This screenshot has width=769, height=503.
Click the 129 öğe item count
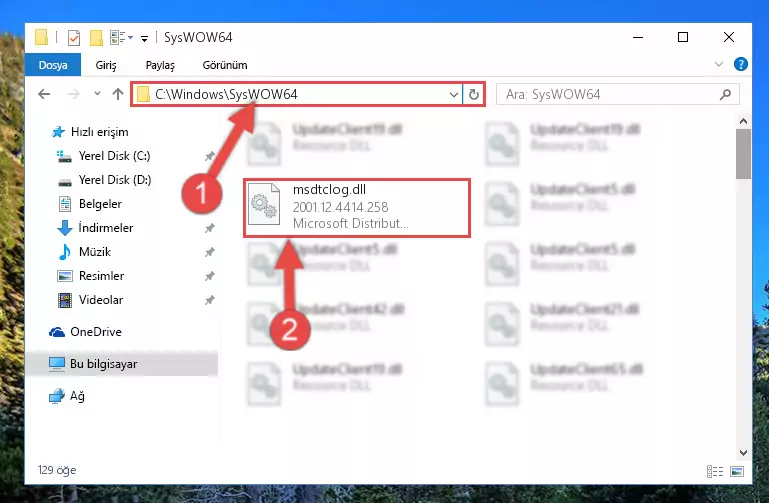point(57,470)
